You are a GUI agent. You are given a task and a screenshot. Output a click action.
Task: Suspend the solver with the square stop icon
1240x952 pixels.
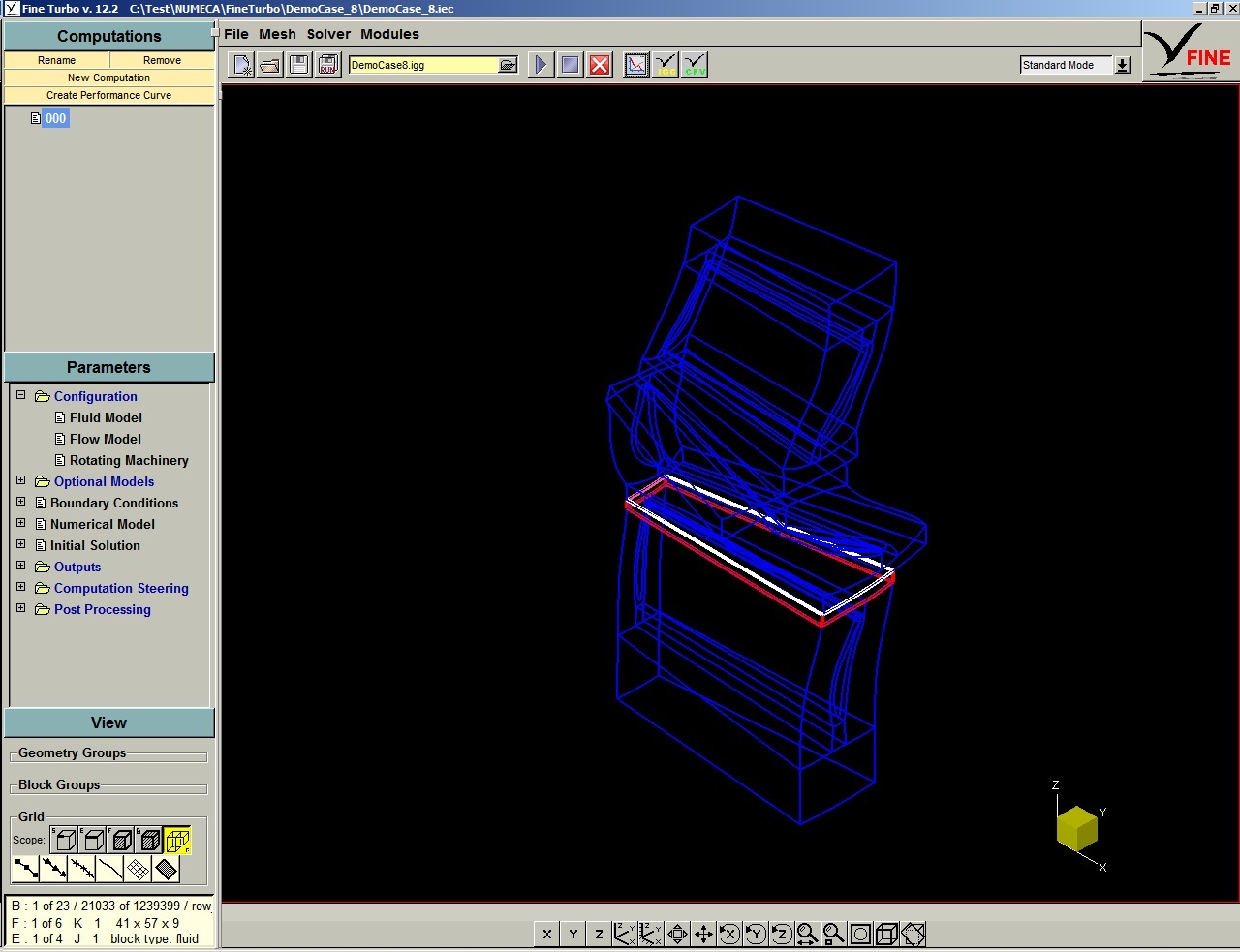point(571,65)
